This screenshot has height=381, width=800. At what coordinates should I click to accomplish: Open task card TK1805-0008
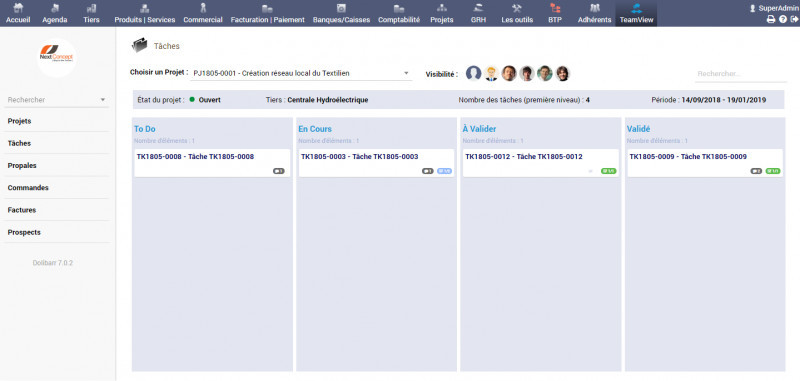pos(212,163)
